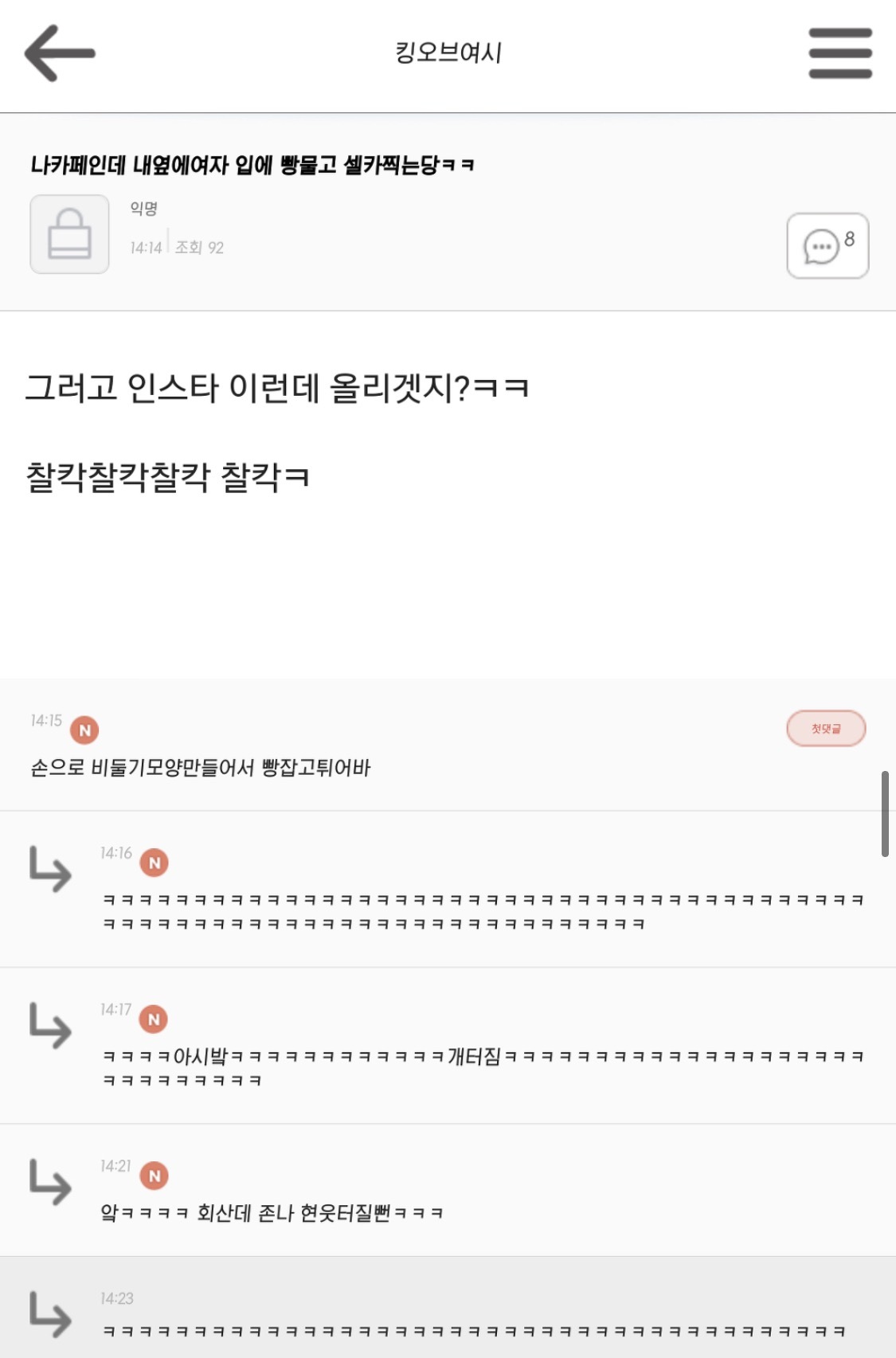
Task: Go back using the left arrow
Action: click(60, 53)
